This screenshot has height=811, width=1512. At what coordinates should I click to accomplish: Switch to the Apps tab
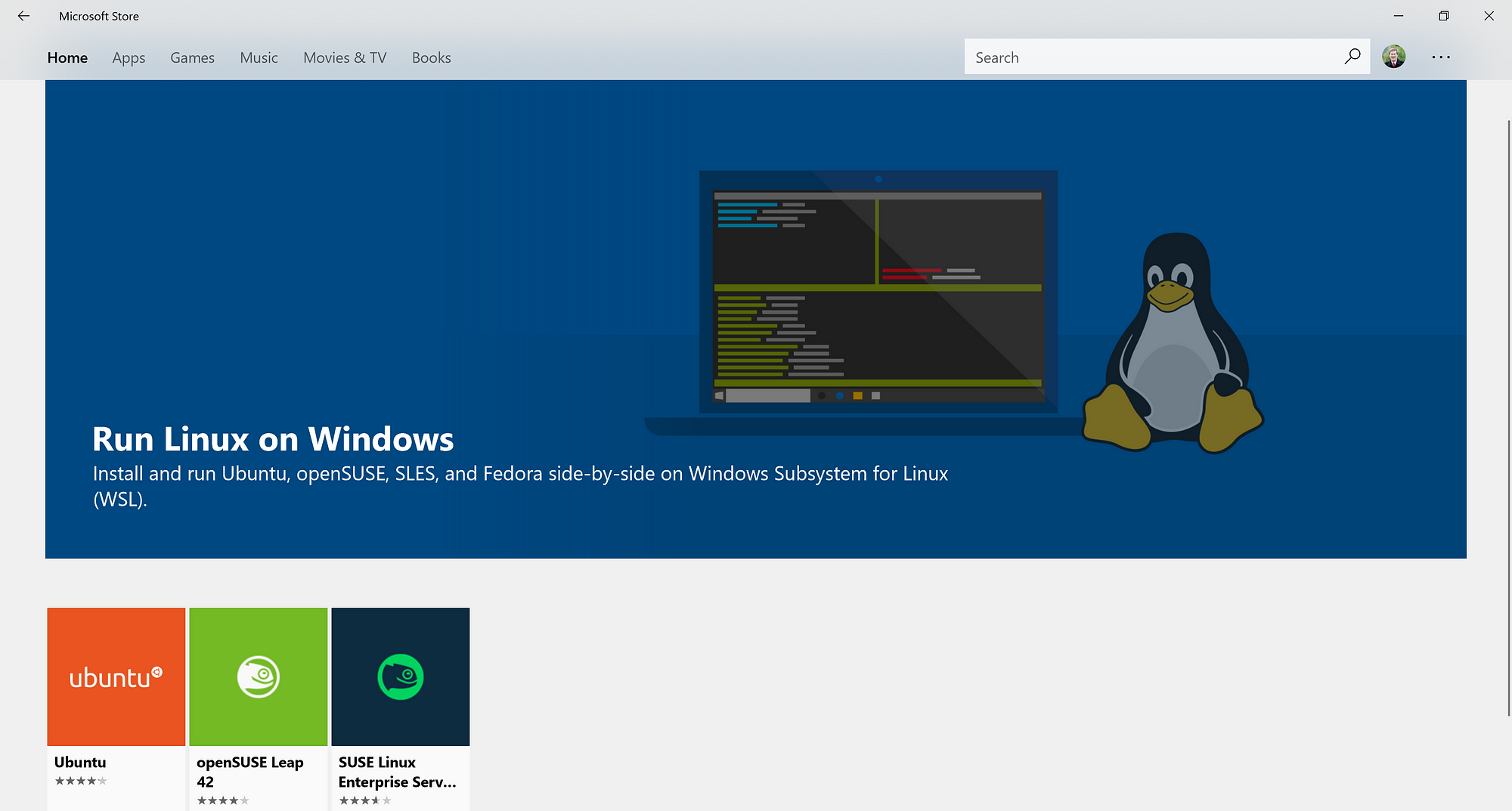129,57
